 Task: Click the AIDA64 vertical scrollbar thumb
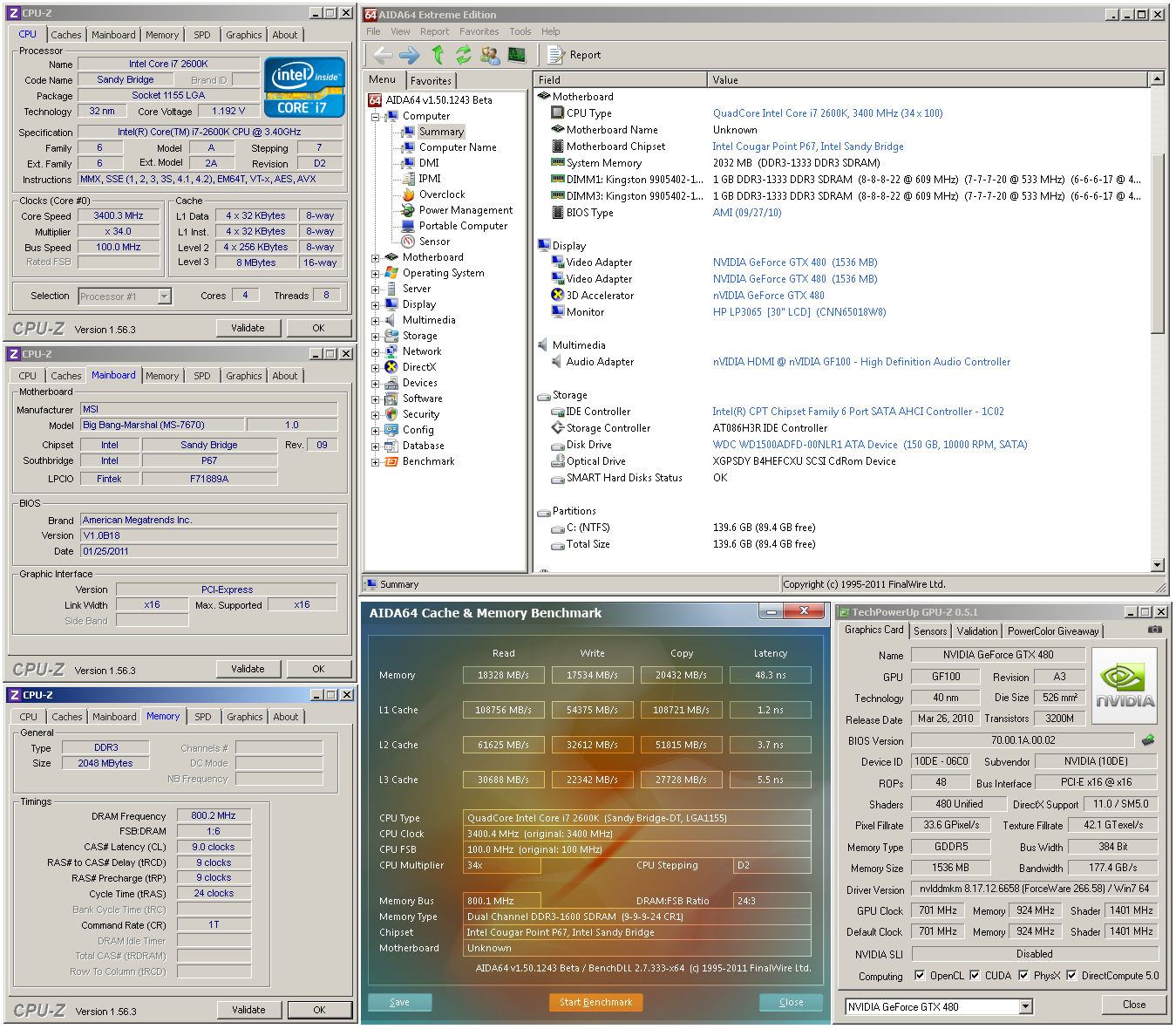[x=1158, y=244]
